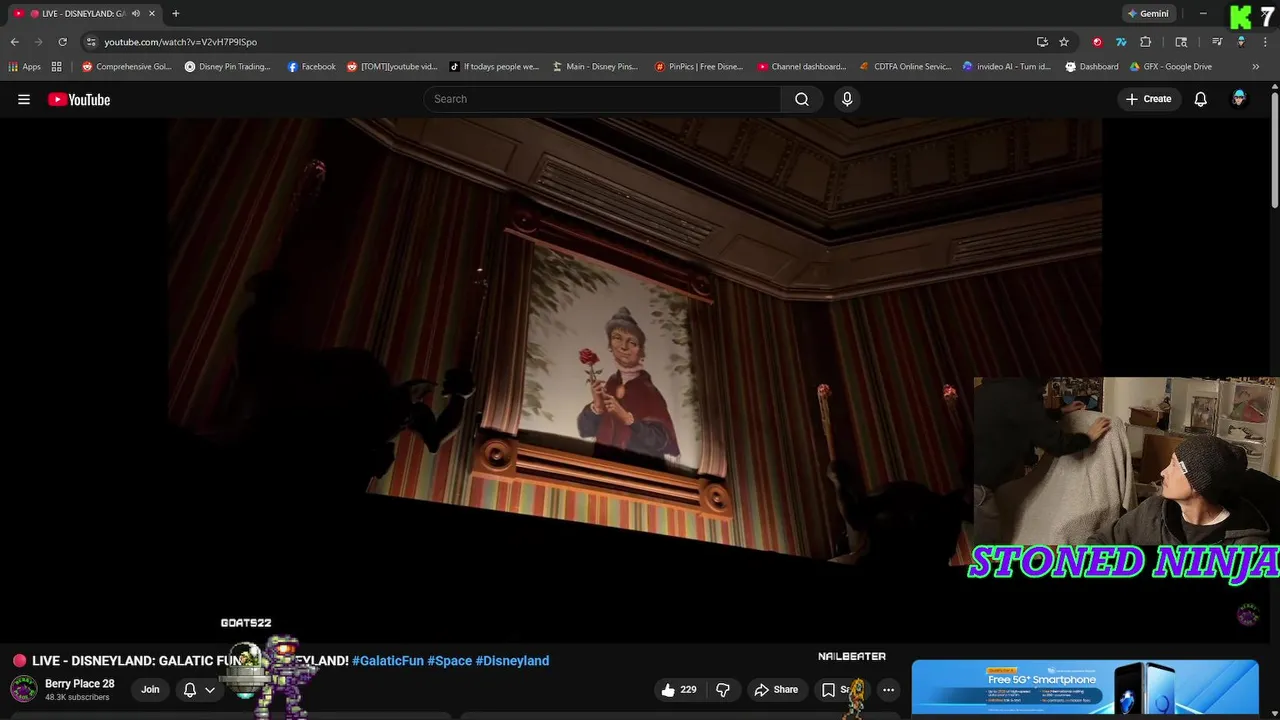Open YouTube notifications bell in header
This screenshot has height=720, width=1280.
point(1201,99)
